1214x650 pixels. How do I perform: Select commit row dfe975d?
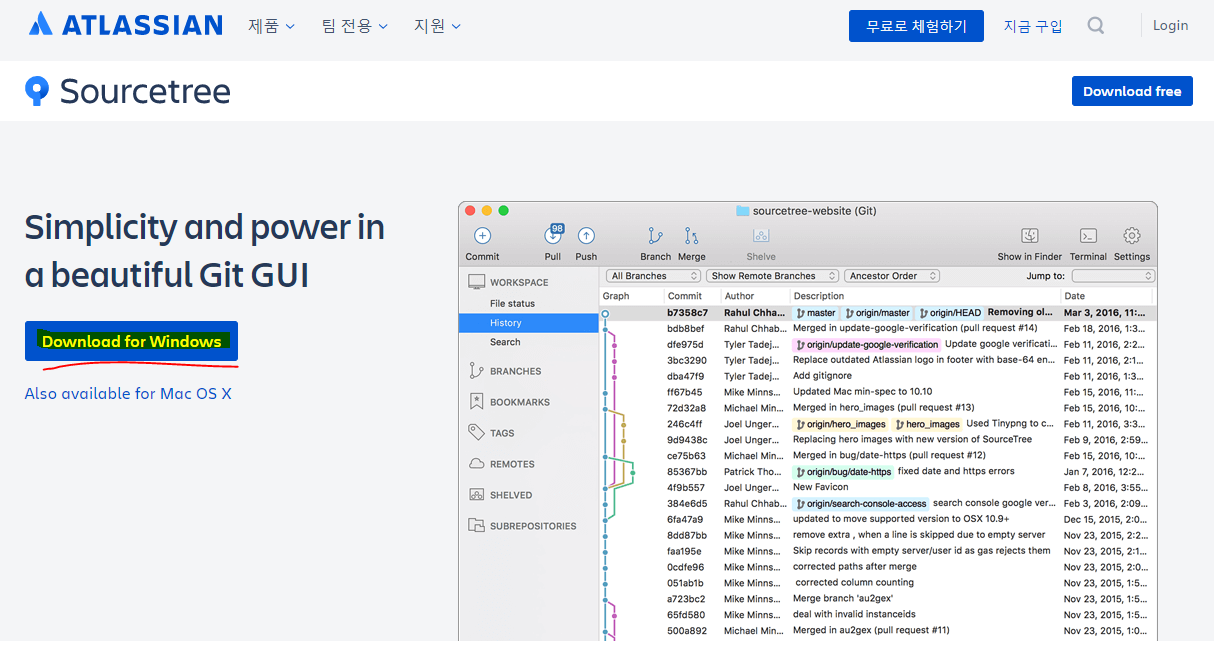click(878, 344)
